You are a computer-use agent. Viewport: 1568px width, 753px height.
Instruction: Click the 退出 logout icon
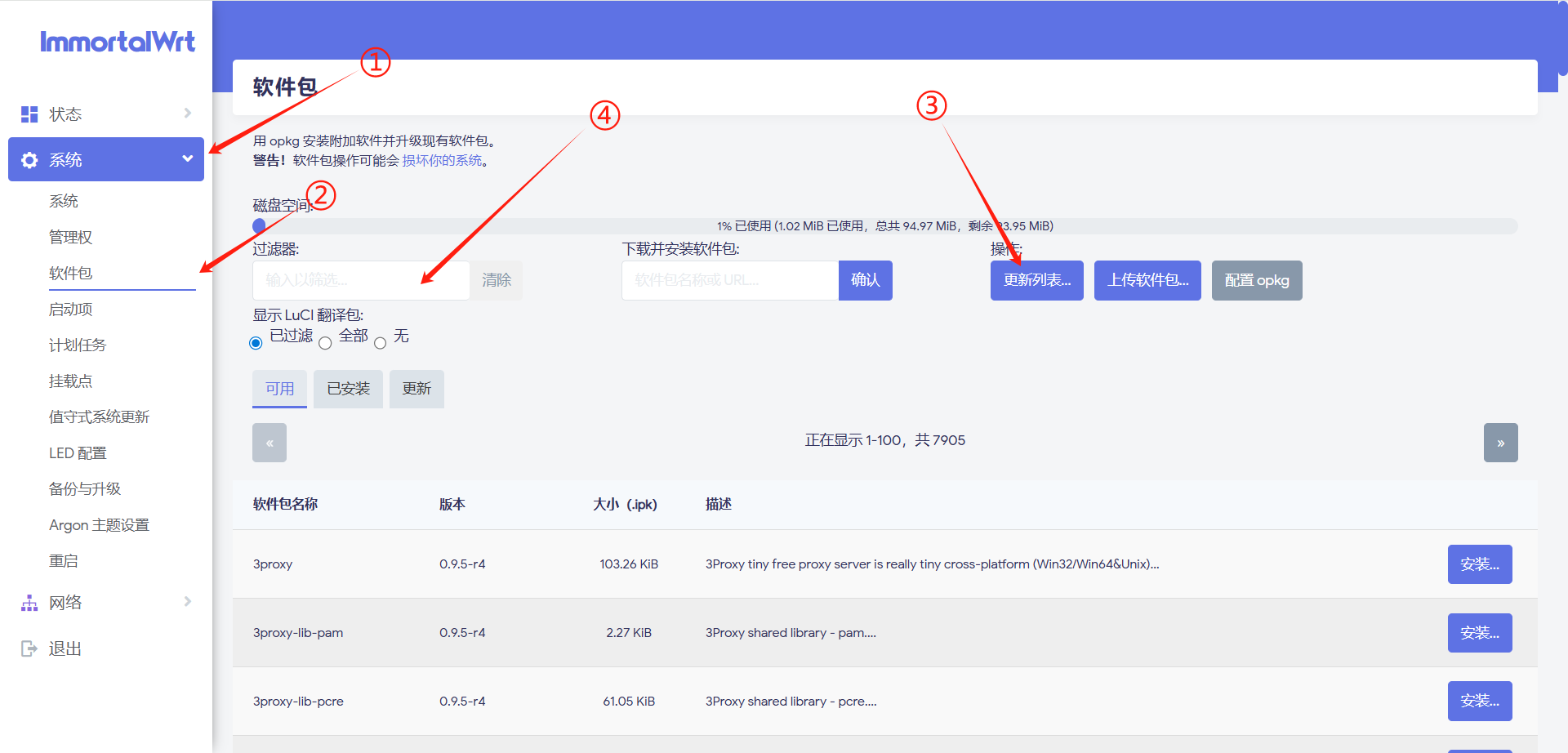tap(29, 648)
